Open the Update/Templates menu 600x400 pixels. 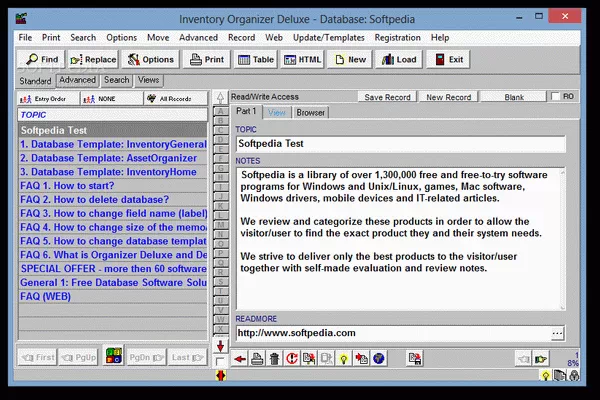[329, 38]
